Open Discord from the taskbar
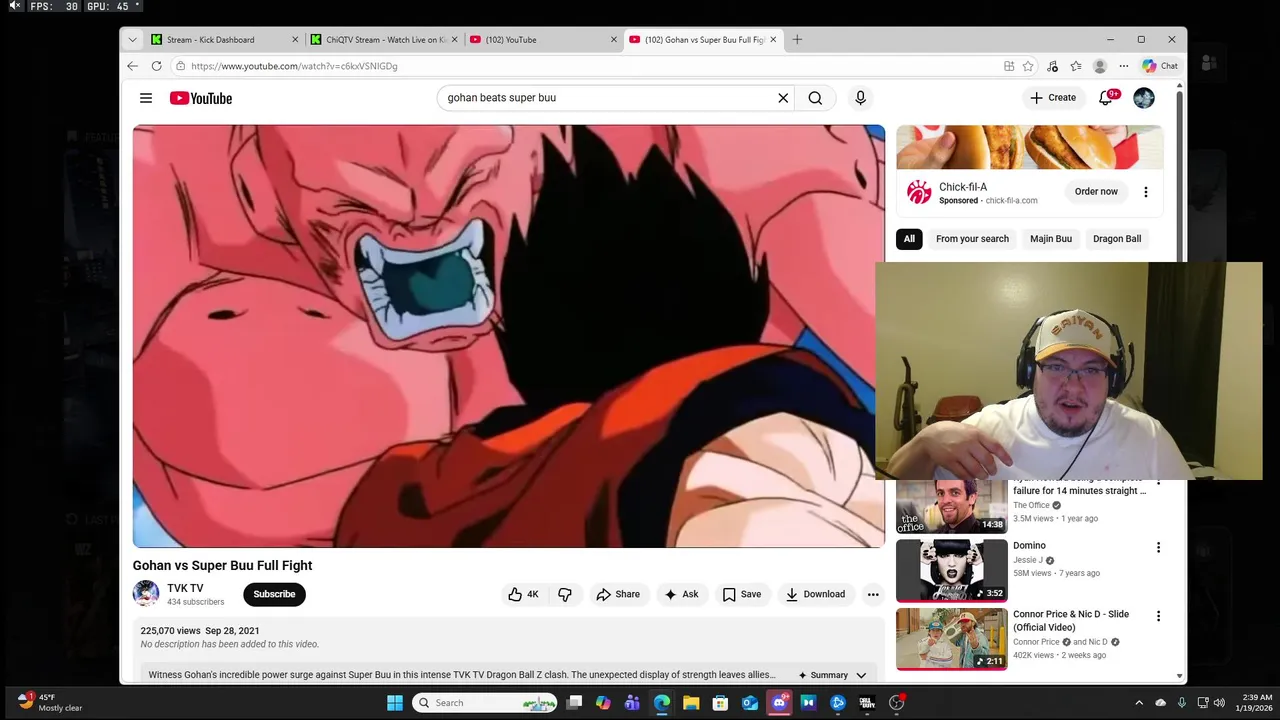The width and height of the screenshot is (1280, 720). pyautogui.click(x=779, y=703)
